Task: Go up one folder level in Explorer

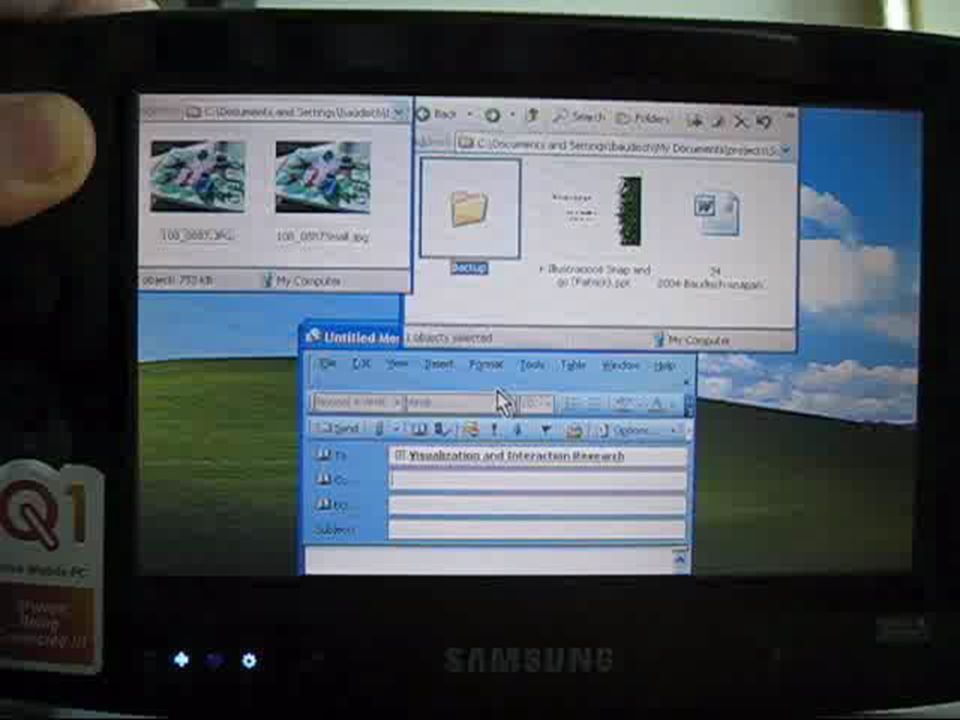Action: 533,116
